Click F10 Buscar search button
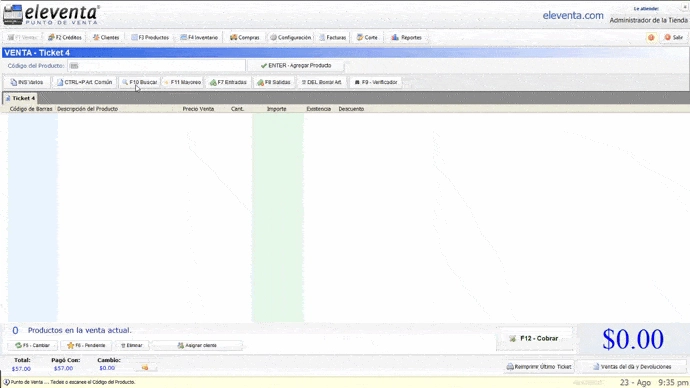The width and height of the screenshot is (690, 388). (x=139, y=82)
